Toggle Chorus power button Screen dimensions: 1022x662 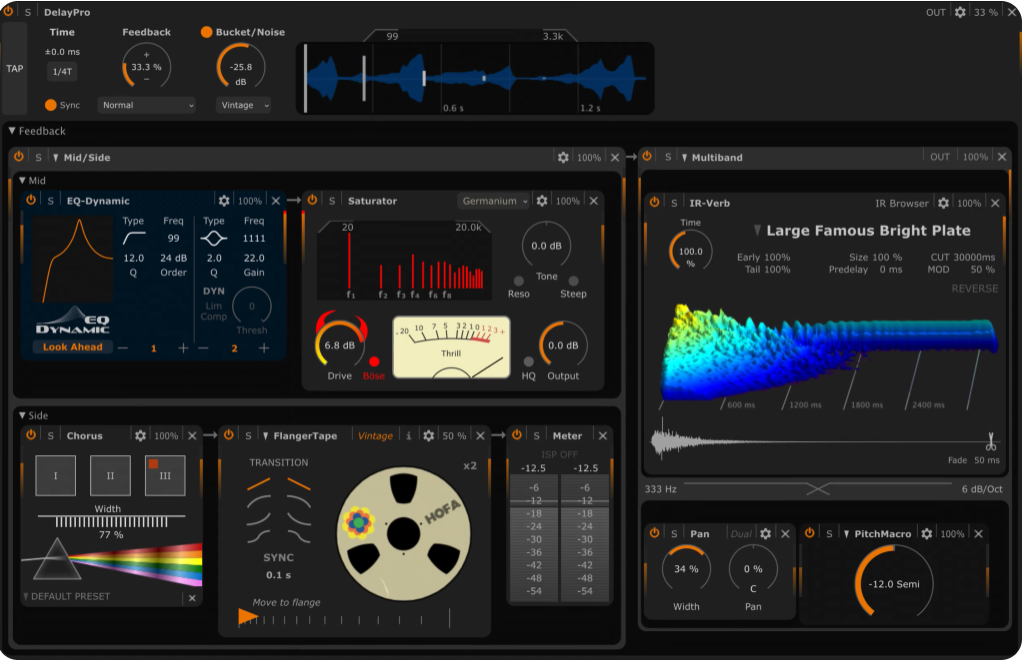click(x=31, y=435)
